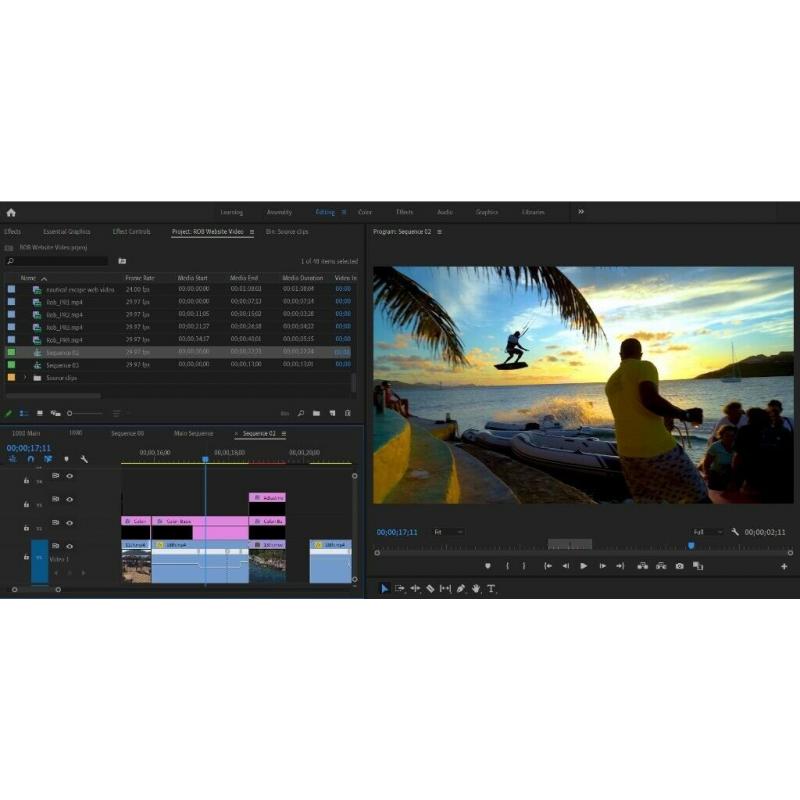800x800 pixels.
Task: Open Sequence 02 timeline tab menu
Action: click(x=284, y=434)
